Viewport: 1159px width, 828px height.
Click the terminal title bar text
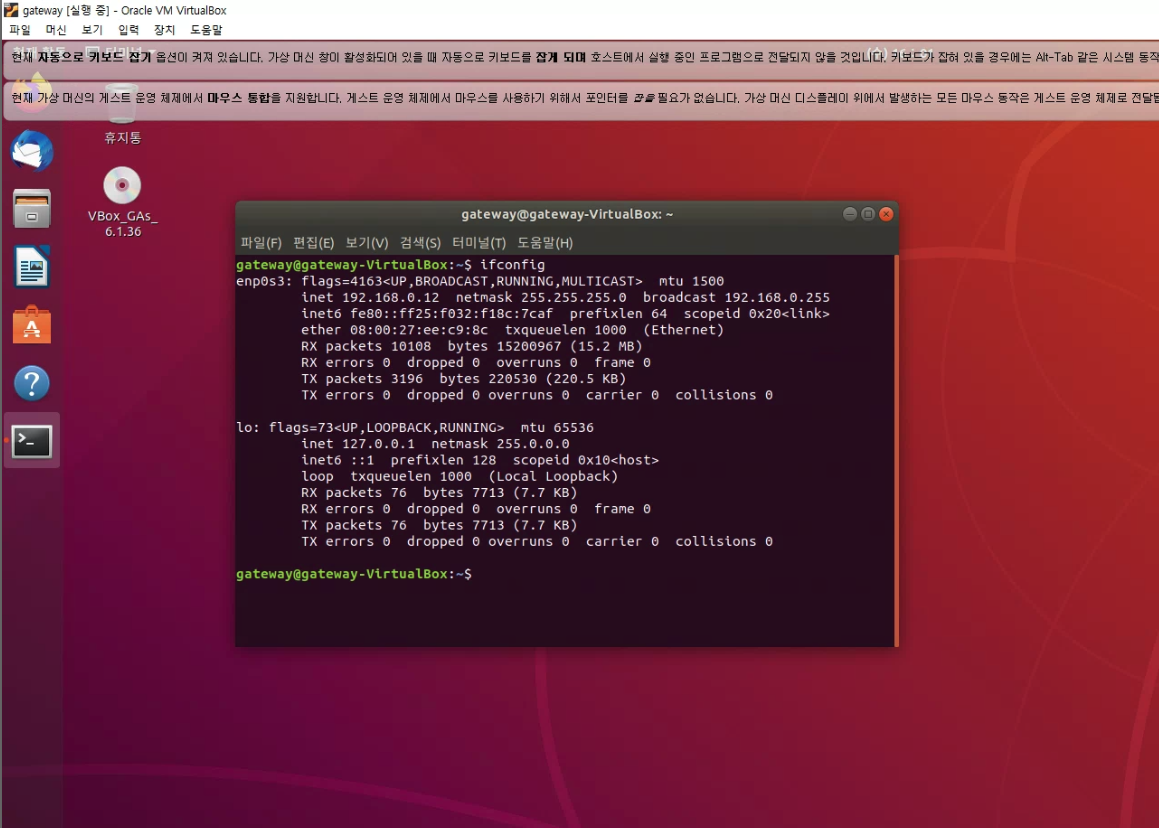(x=567, y=214)
